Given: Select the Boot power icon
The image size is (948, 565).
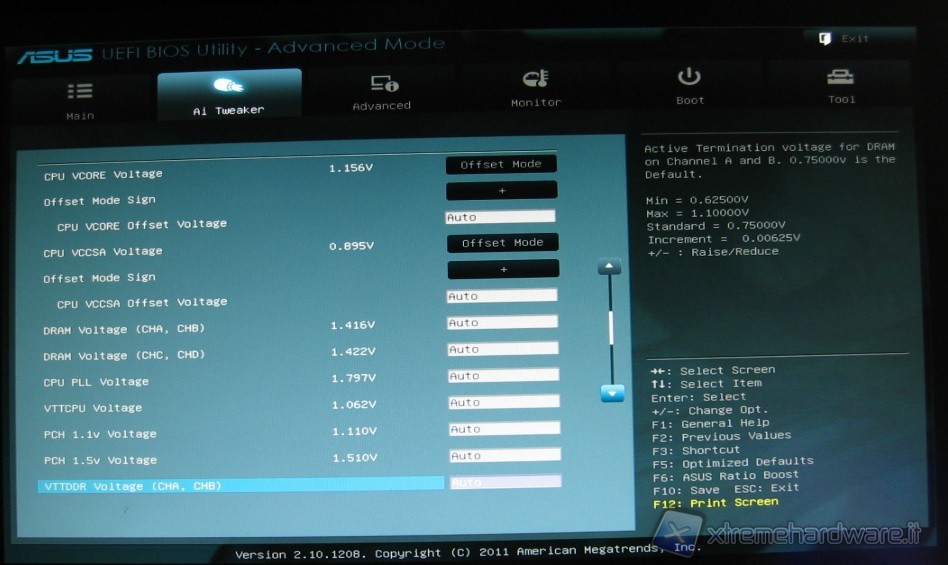Looking at the screenshot, I should (689, 77).
